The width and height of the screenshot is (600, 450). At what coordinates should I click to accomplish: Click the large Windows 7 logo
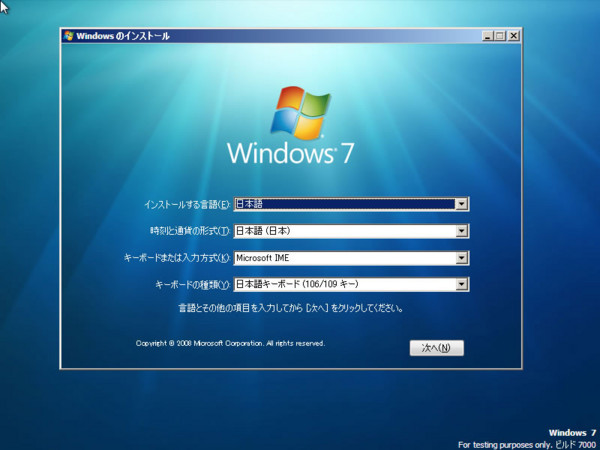pyautogui.click(x=291, y=125)
